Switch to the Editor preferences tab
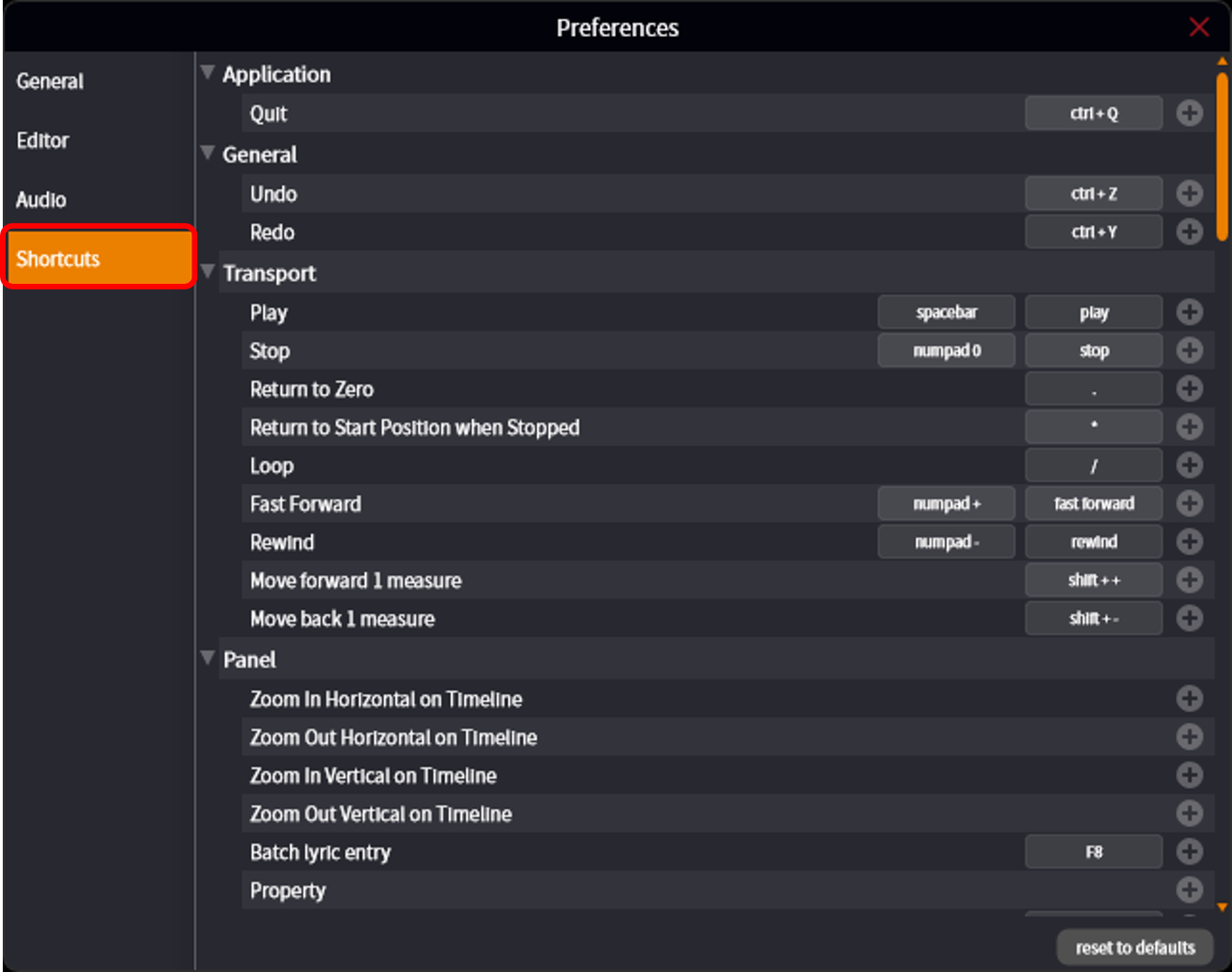The height and width of the screenshot is (972, 1232). tap(43, 141)
